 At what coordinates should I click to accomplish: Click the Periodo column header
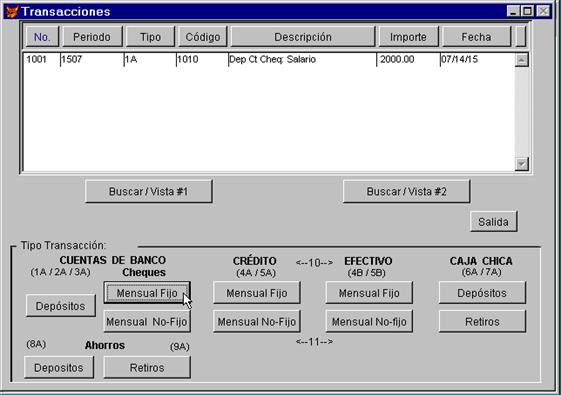92,37
